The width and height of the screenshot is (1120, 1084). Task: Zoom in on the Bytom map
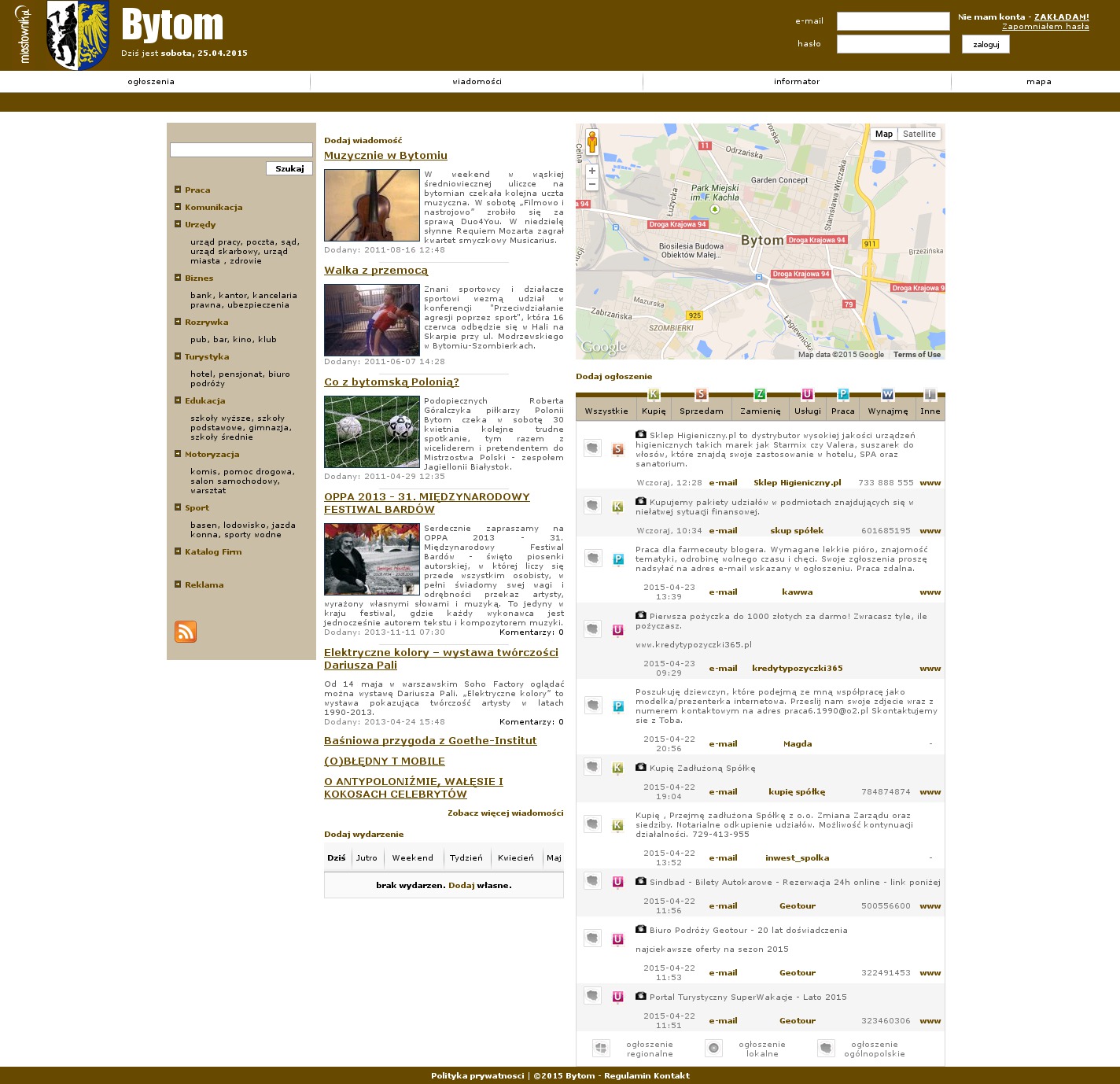(592, 171)
